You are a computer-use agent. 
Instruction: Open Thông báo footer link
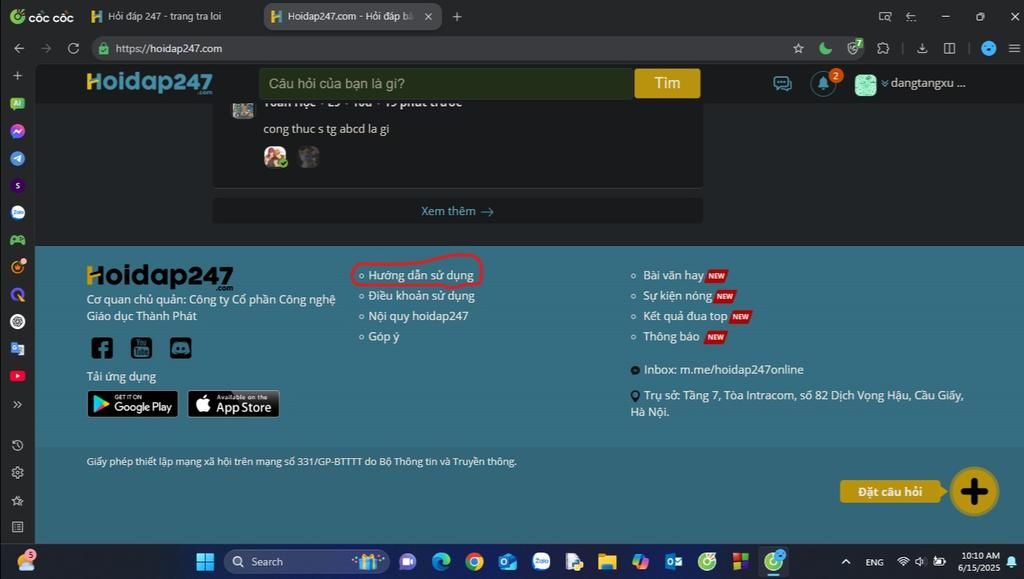coord(671,336)
